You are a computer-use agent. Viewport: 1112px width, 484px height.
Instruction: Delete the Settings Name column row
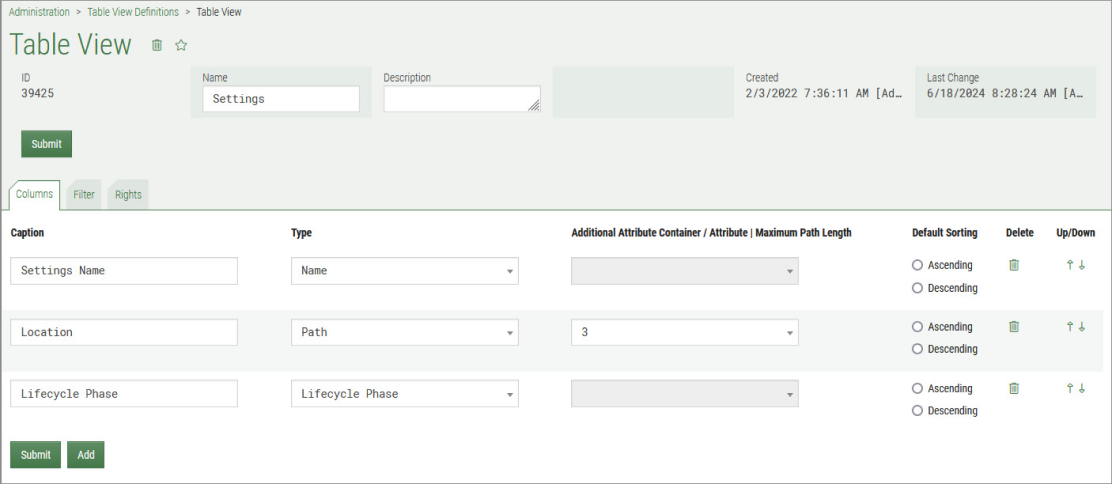click(1014, 265)
